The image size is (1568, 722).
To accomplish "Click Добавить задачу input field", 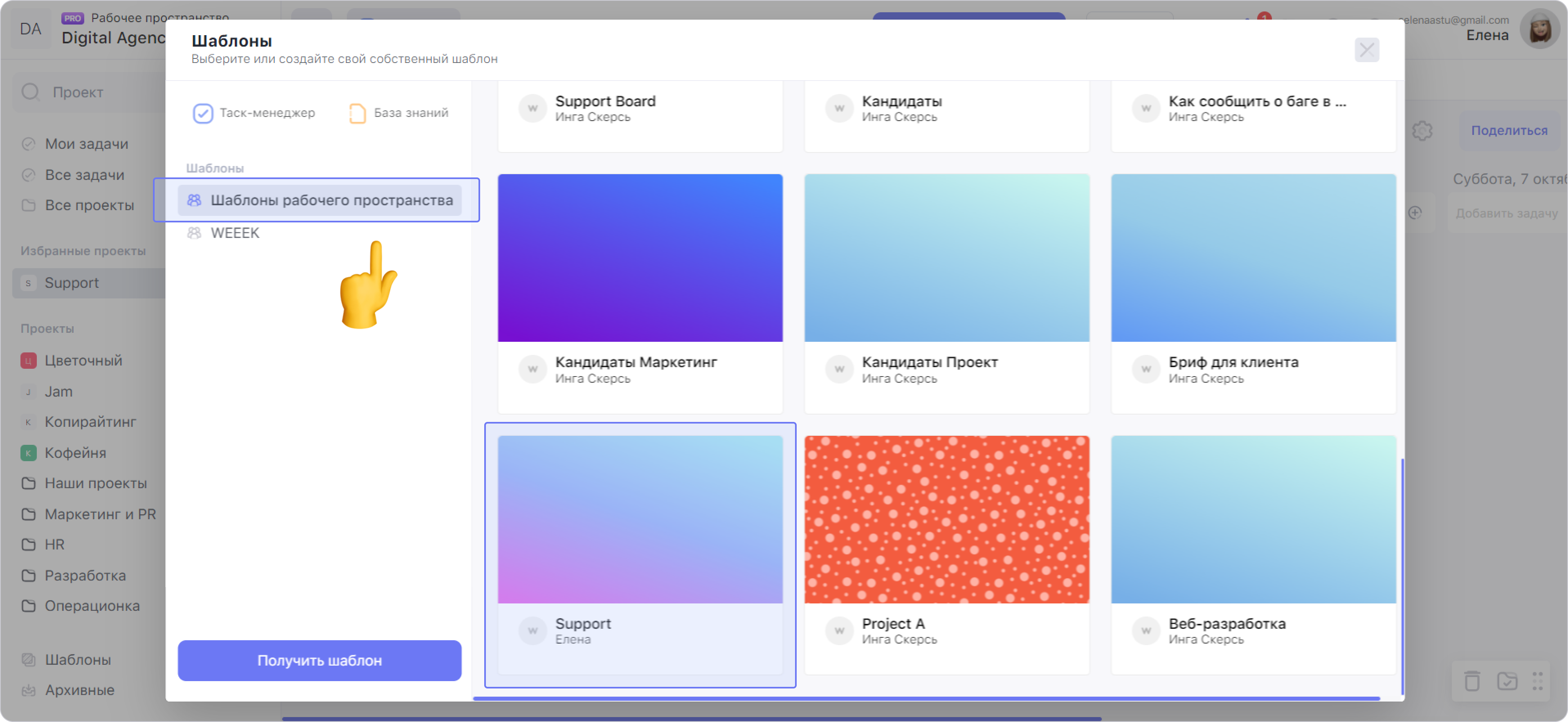I will [x=1507, y=213].
